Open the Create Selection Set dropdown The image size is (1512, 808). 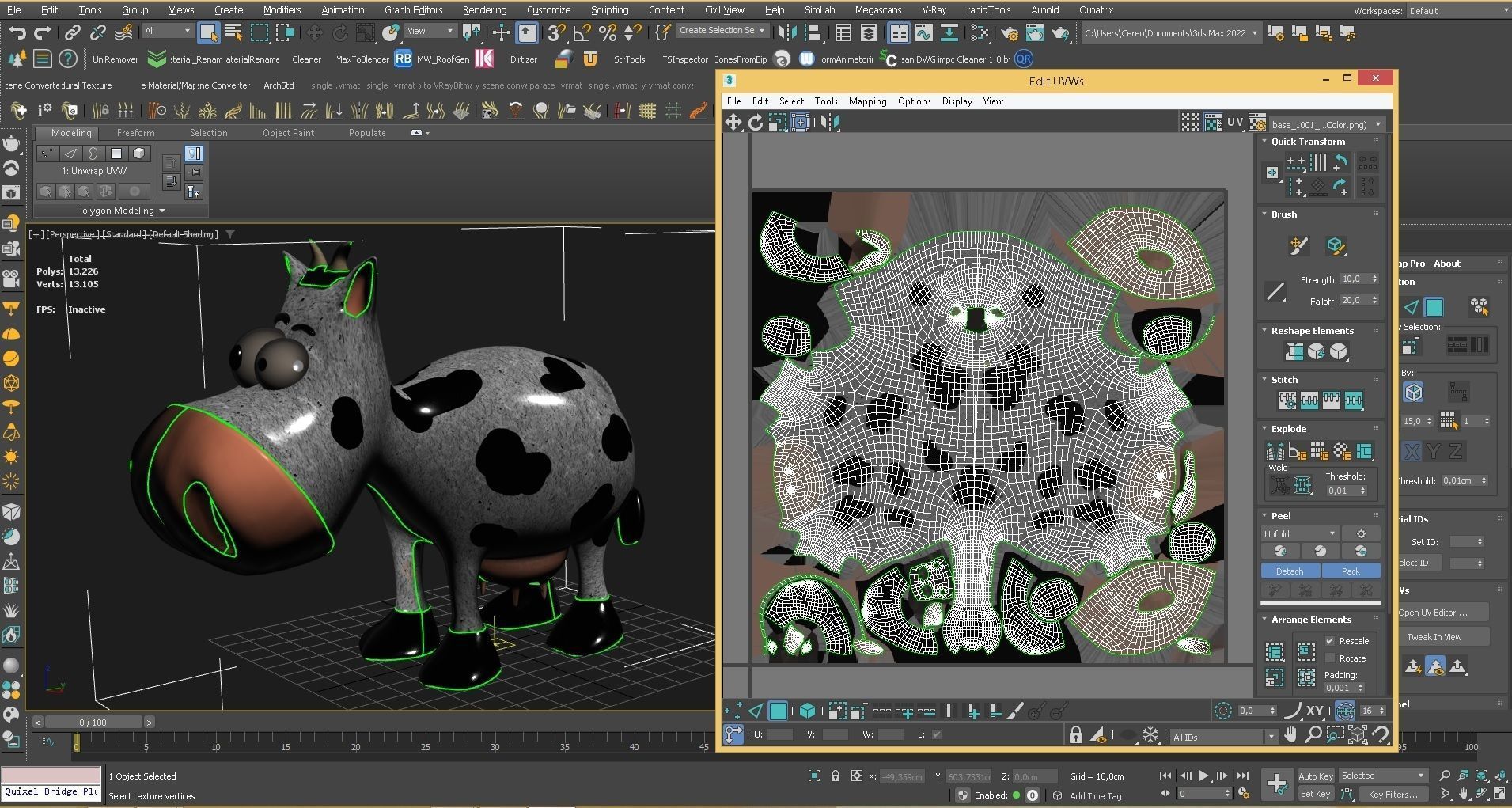coord(722,31)
